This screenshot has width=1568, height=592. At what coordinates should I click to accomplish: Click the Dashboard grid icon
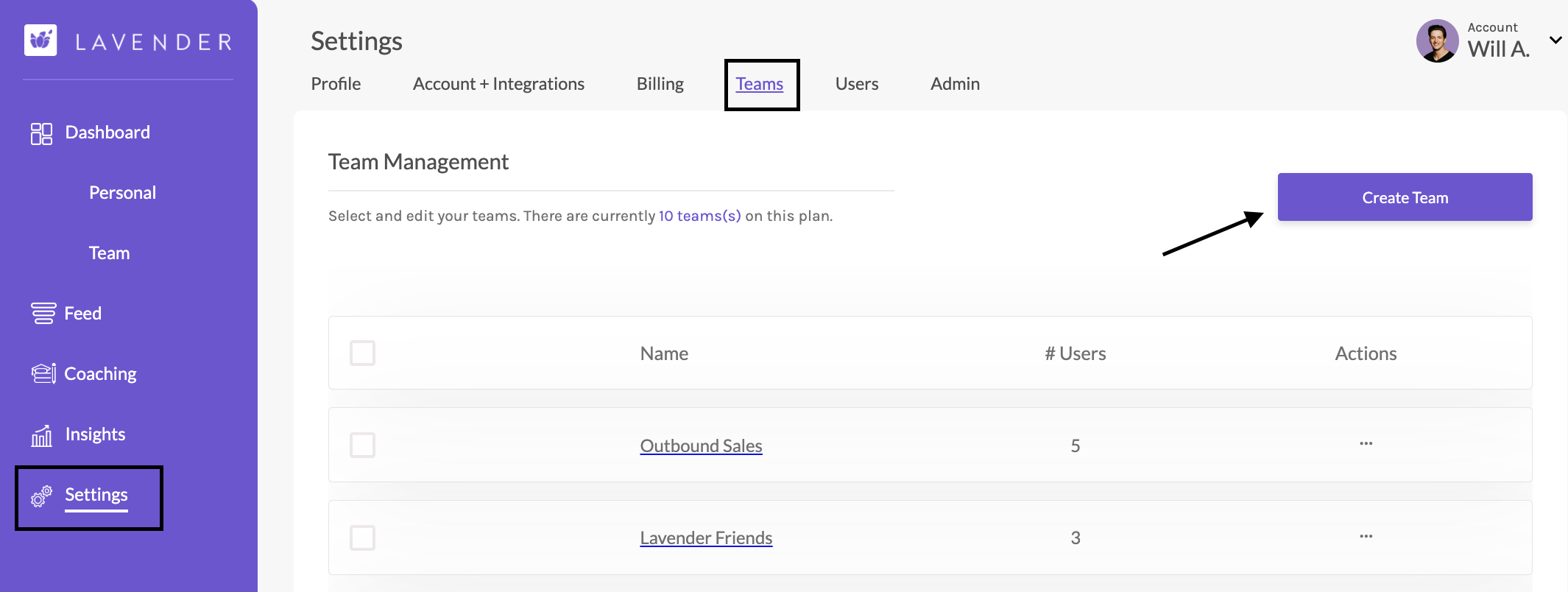41,133
